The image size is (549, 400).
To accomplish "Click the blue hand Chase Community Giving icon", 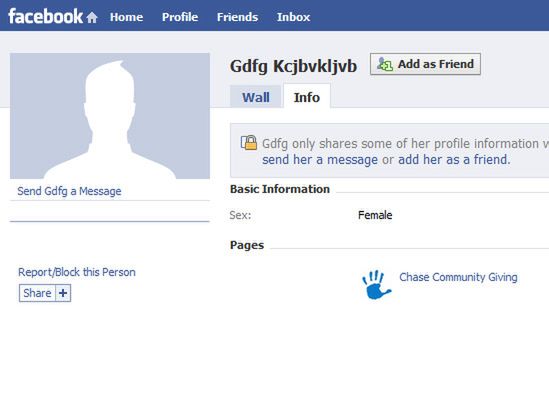I will [377, 284].
